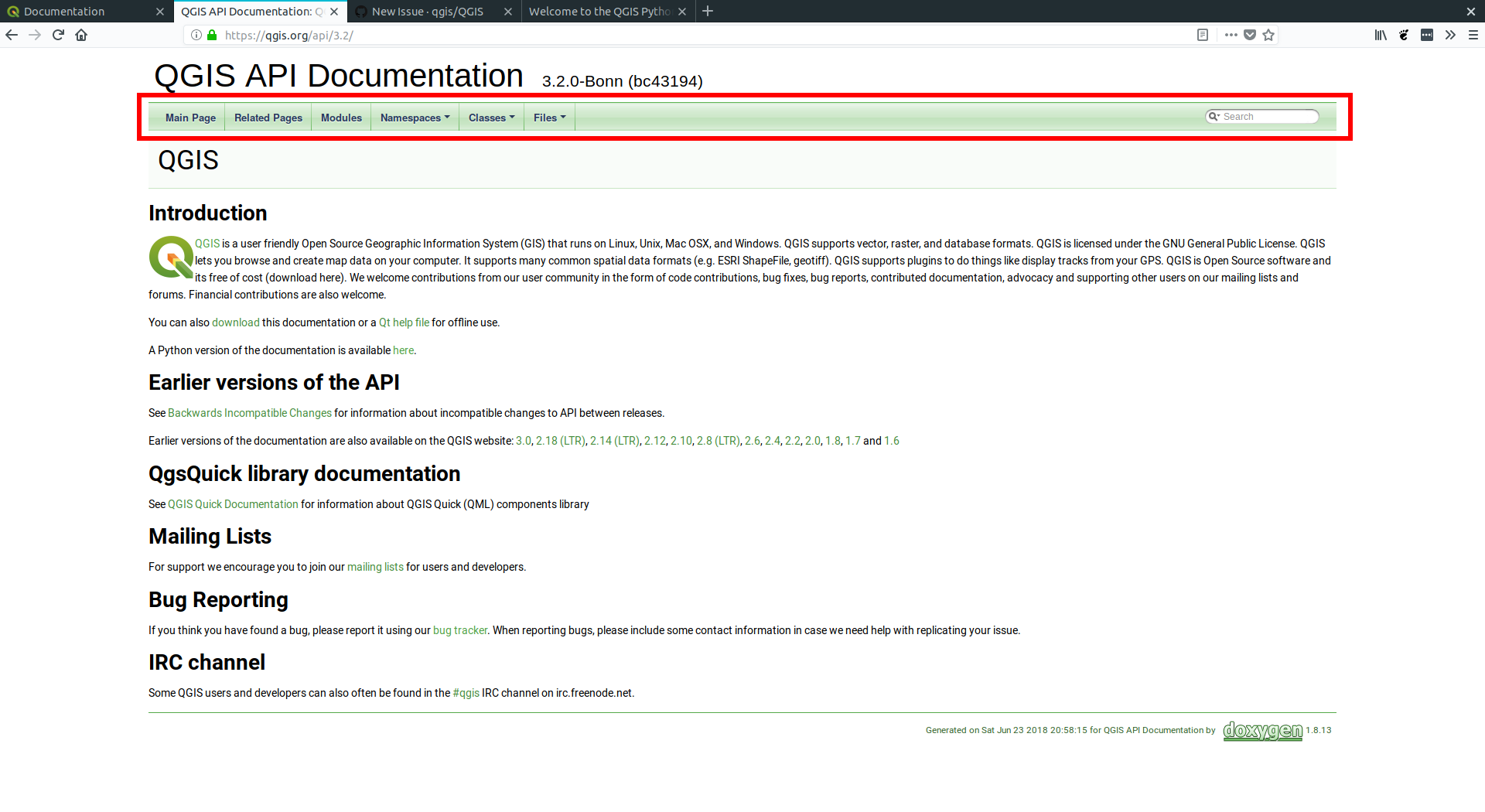Open the Firefox library icon
The image size is (1485, 812).
1380,35
